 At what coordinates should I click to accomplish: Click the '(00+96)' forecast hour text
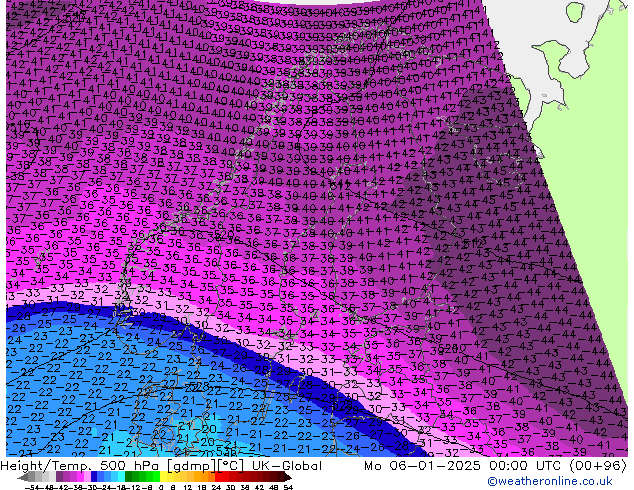[598, 466]
